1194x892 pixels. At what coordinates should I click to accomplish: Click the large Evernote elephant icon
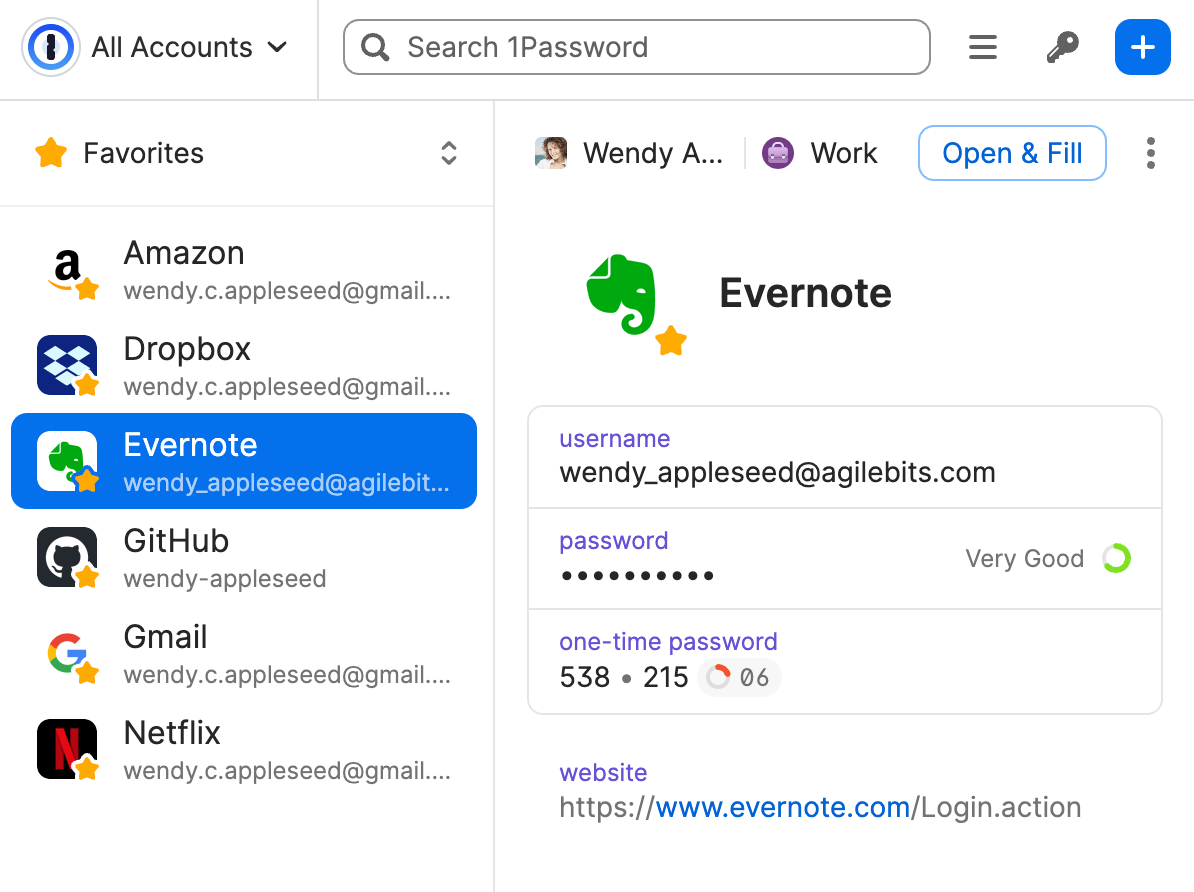(621, 294)
